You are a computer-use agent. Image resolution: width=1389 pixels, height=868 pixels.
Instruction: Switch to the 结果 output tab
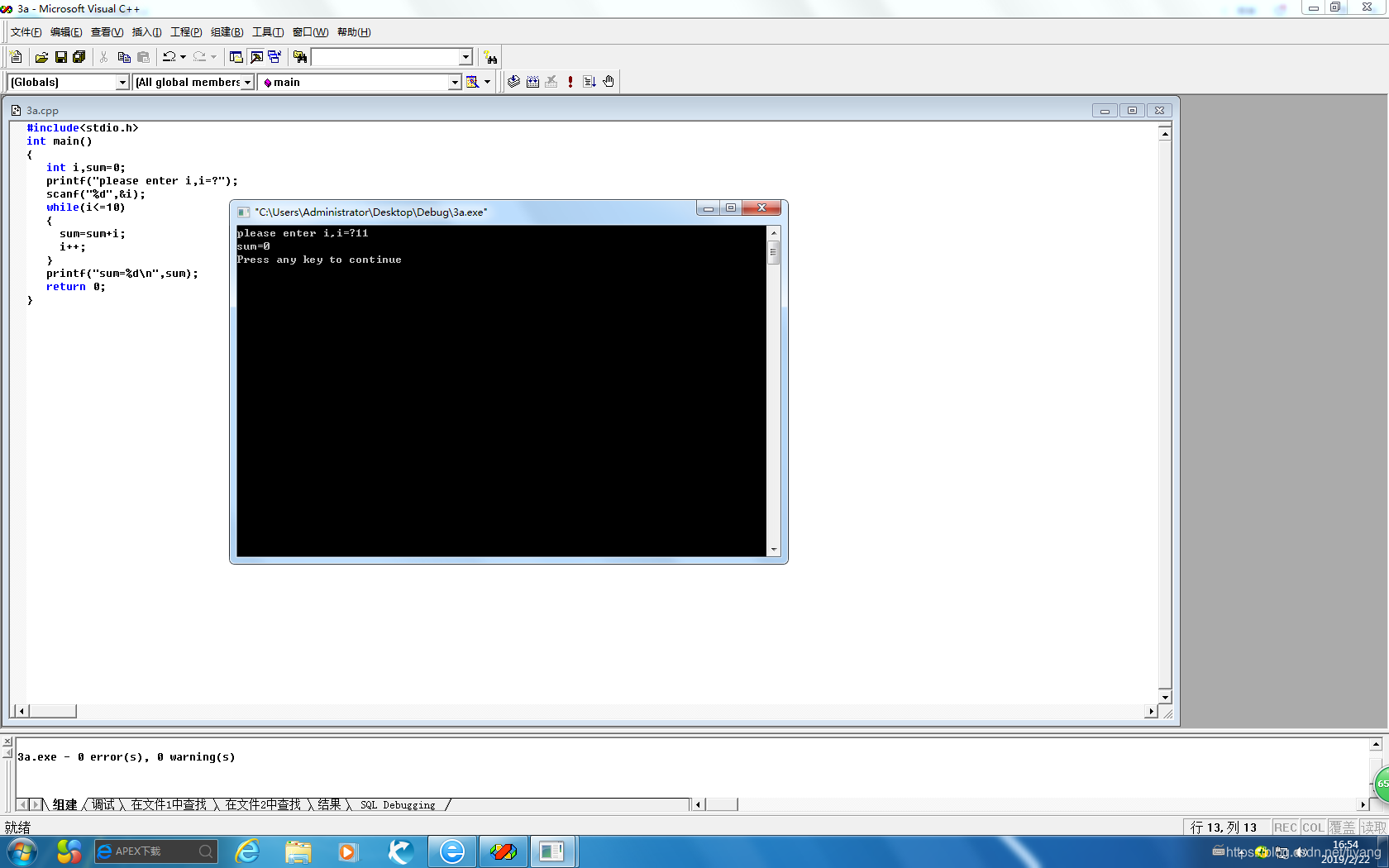pyautogui.click(x=329, y=804)
